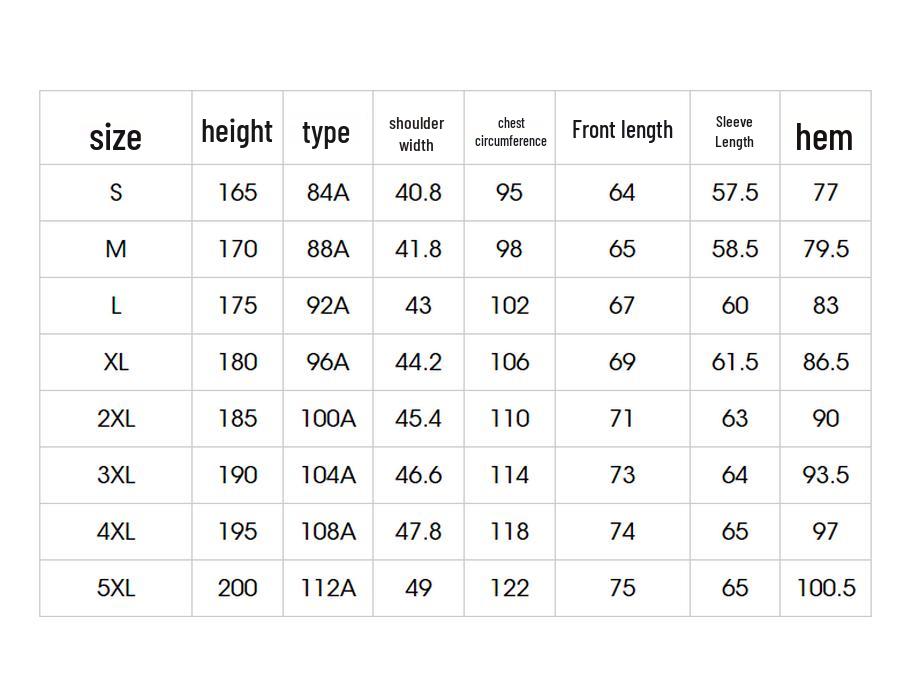Select chest circumference value 110
The height and width of the screenshot is (684, 911).
[509, 418]
